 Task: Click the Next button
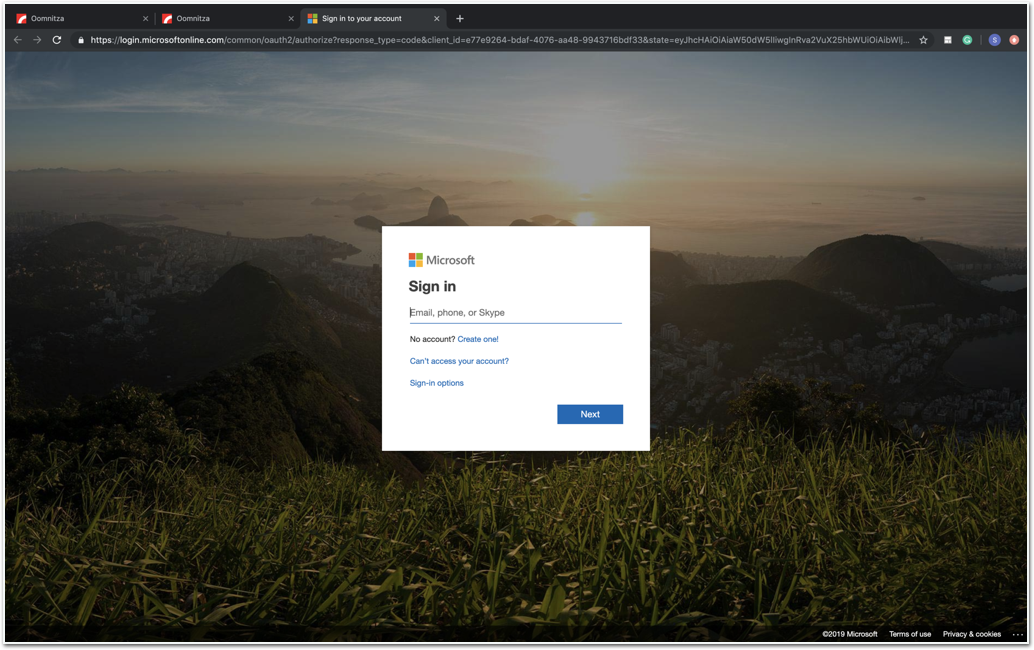(x=590, y=414)
